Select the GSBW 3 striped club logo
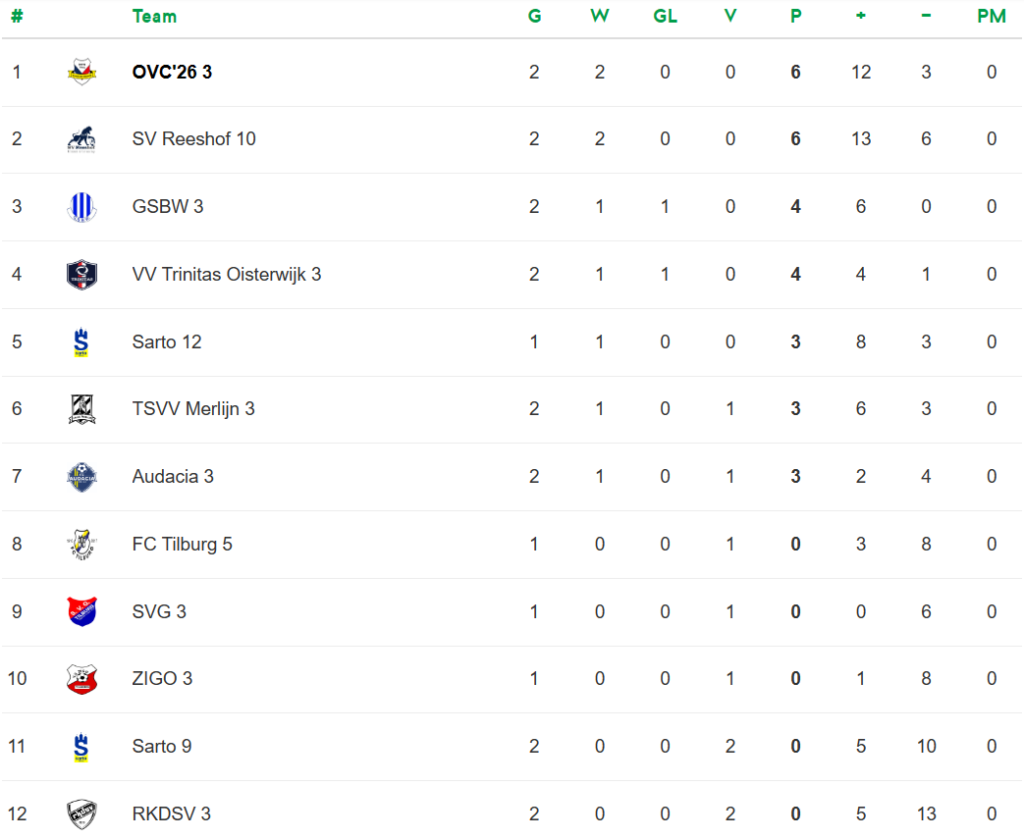1024x839 pixels. [81, 207]
